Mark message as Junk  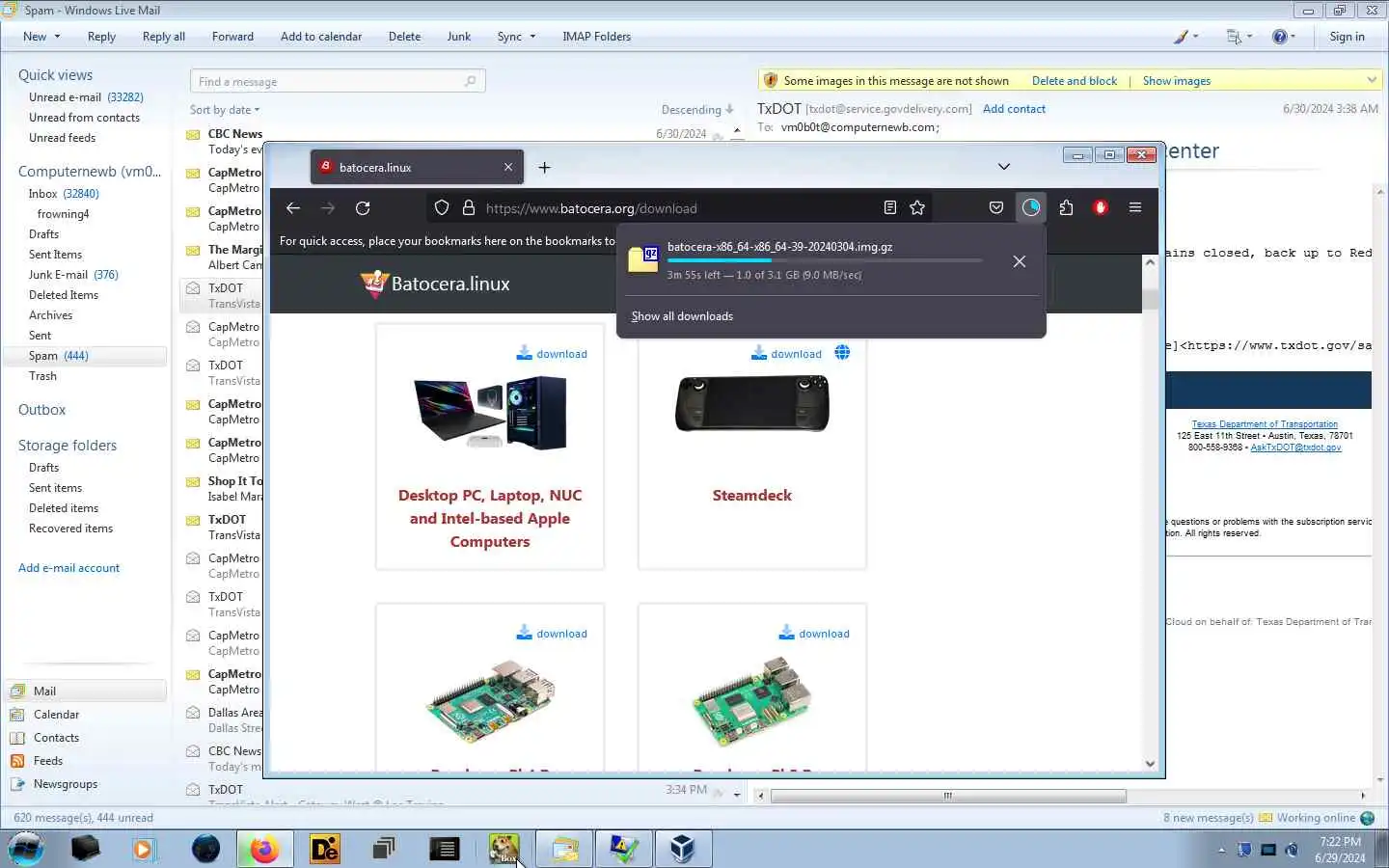pos(459,37)
